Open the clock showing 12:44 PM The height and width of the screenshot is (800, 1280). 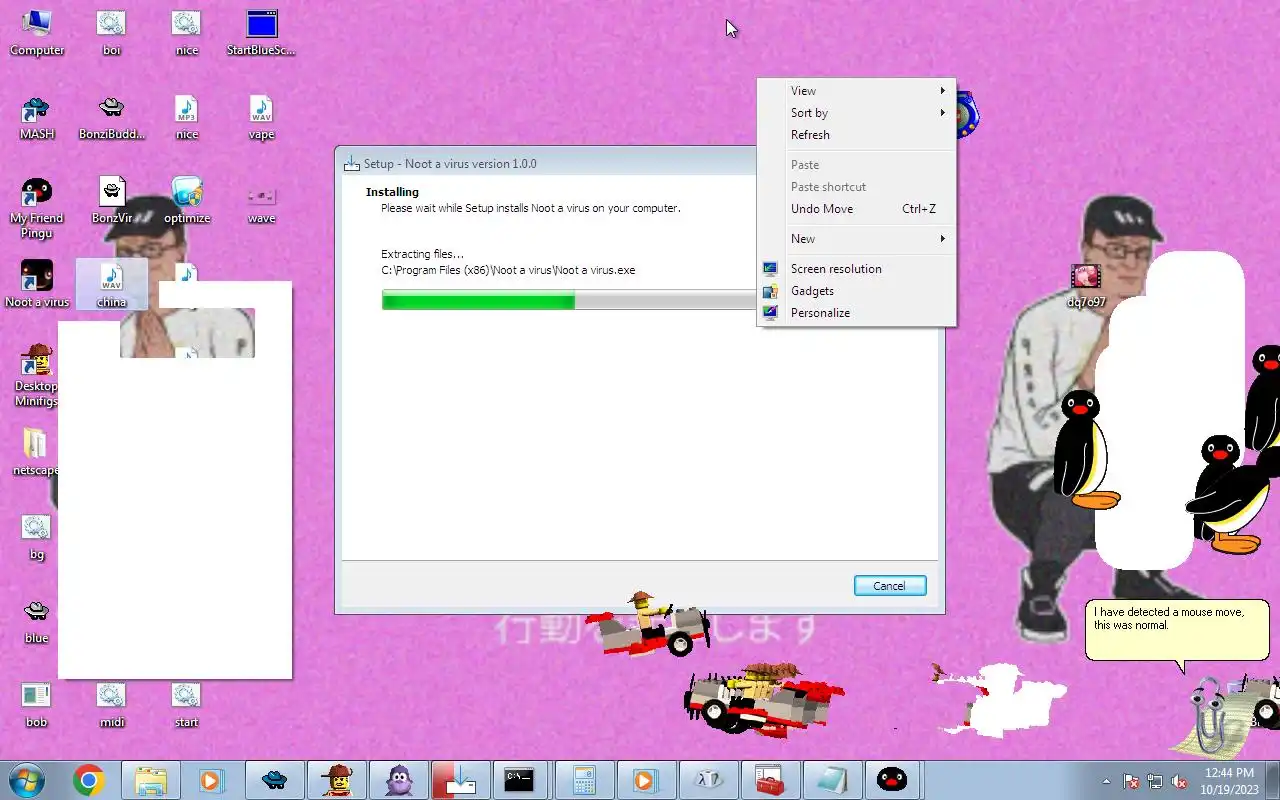pyautogui.click(x=1230, y=780)
